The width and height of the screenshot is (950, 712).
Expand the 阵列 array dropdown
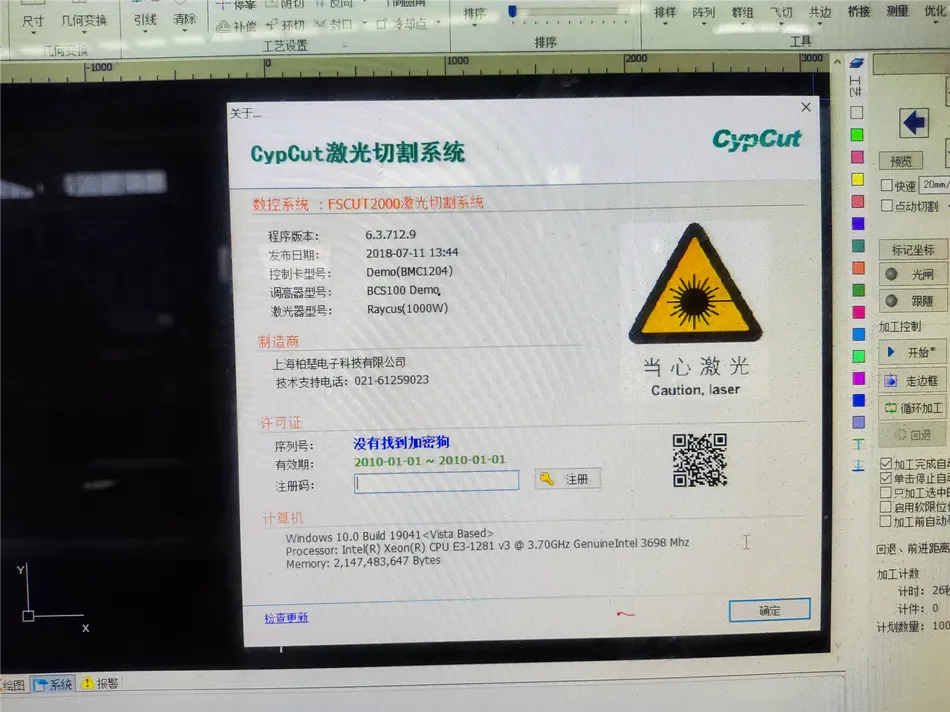tap(704, 13)
